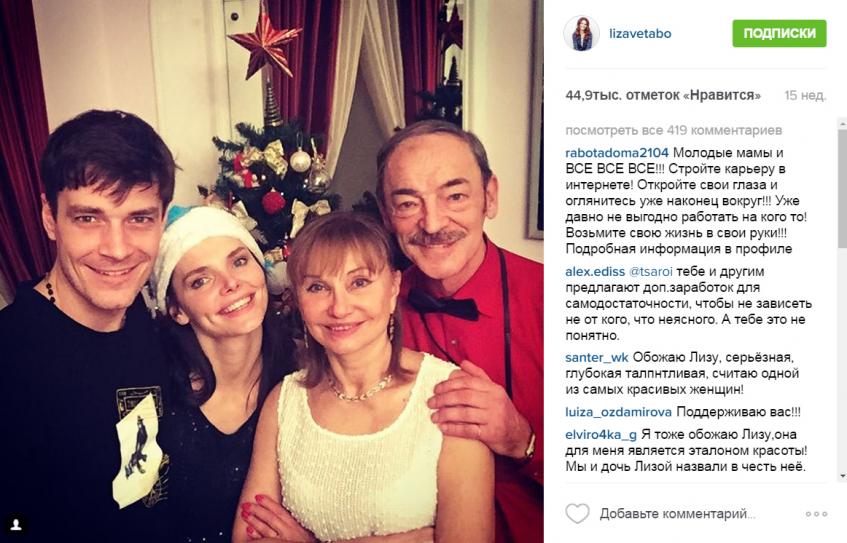Click the heart like icon

point(577,513)
